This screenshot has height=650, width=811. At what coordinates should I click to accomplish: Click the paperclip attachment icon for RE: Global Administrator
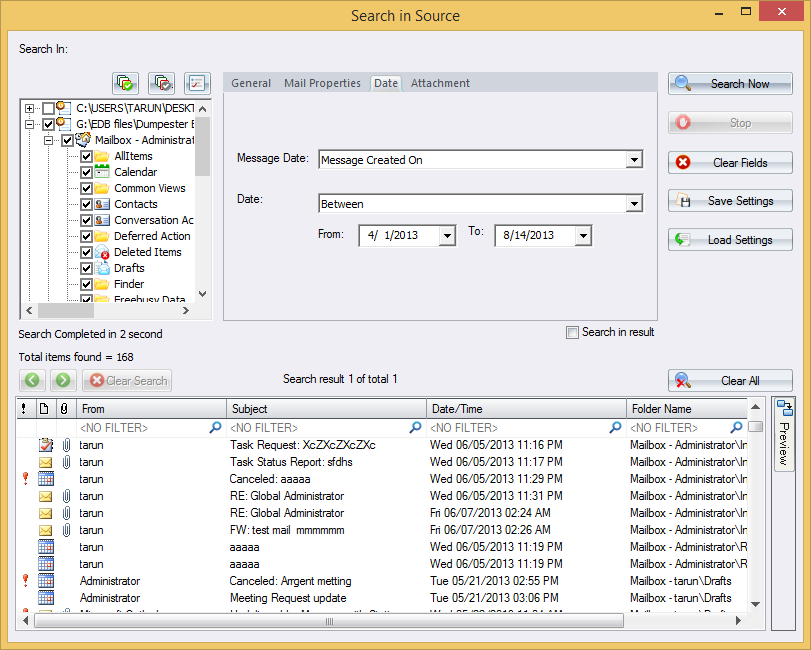tap(66, 496)
